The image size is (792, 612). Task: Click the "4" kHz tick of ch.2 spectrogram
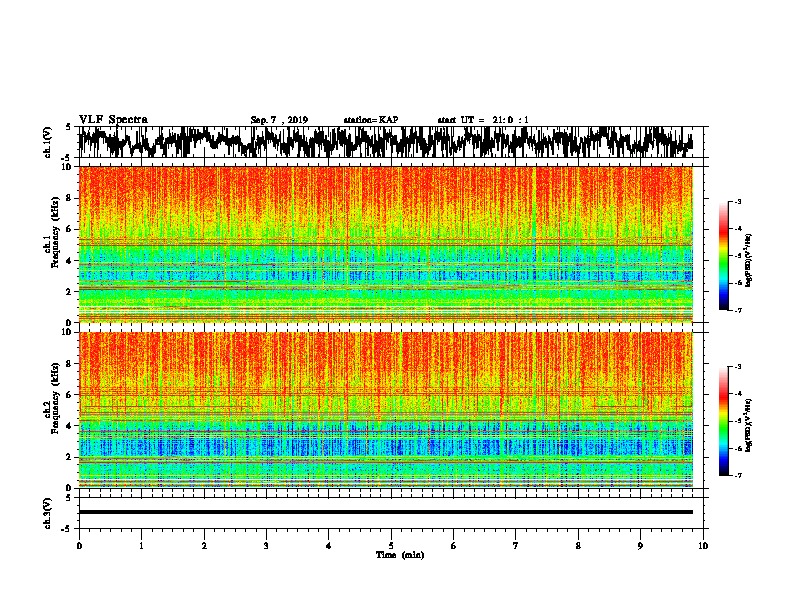[x=70, y=426]
